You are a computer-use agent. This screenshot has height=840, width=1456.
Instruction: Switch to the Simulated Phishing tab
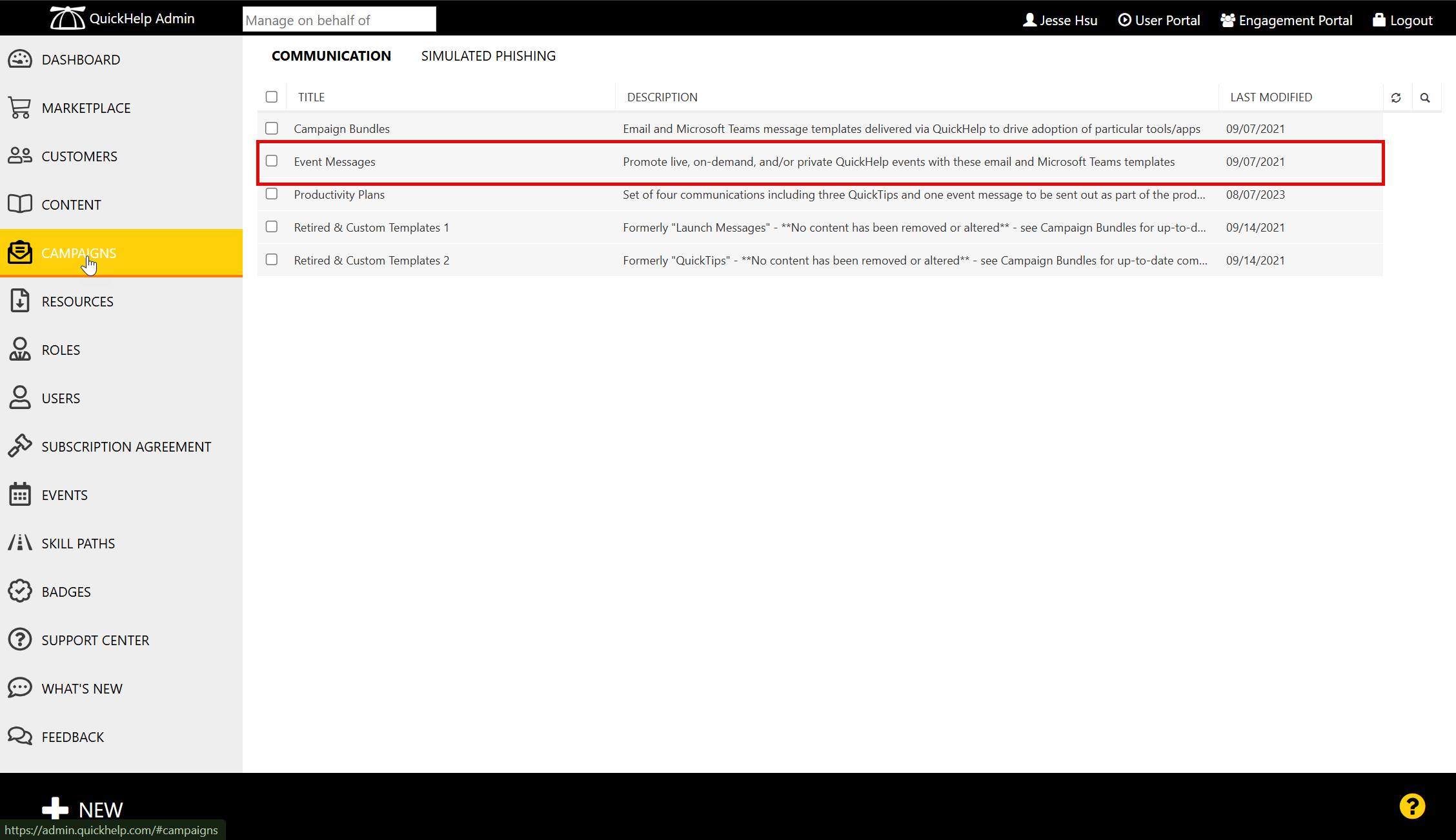click(x=488, y=56)
